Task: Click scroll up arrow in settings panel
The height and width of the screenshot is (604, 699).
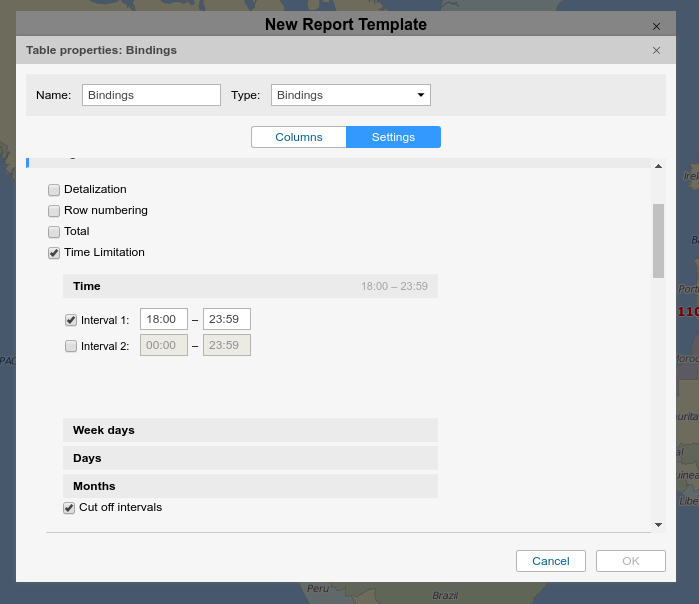Action: coord(658,166)
